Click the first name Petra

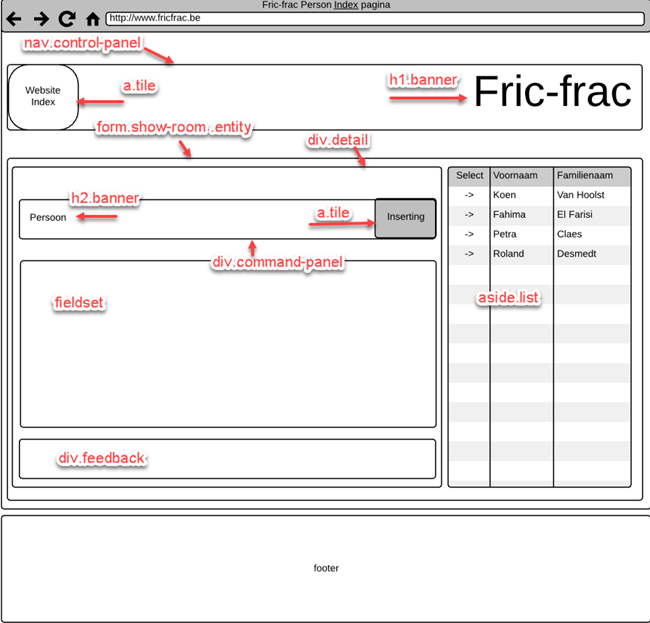click(x=504, y=234)
